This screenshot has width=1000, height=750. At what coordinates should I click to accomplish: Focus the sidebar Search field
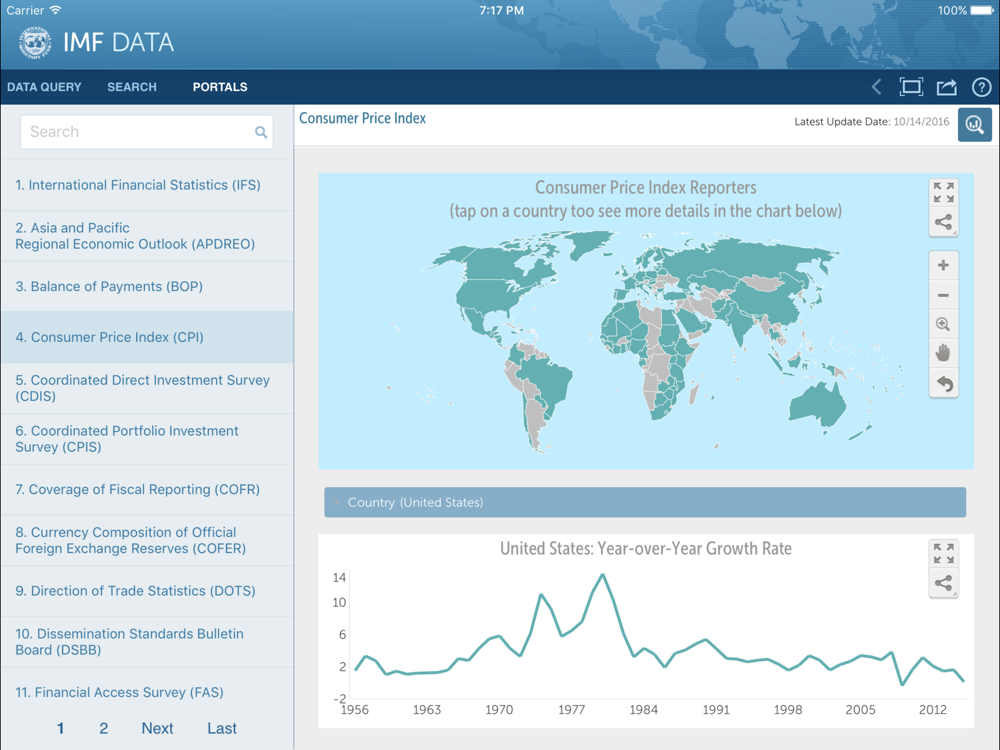pyautogui.click(x=147, y=132)
